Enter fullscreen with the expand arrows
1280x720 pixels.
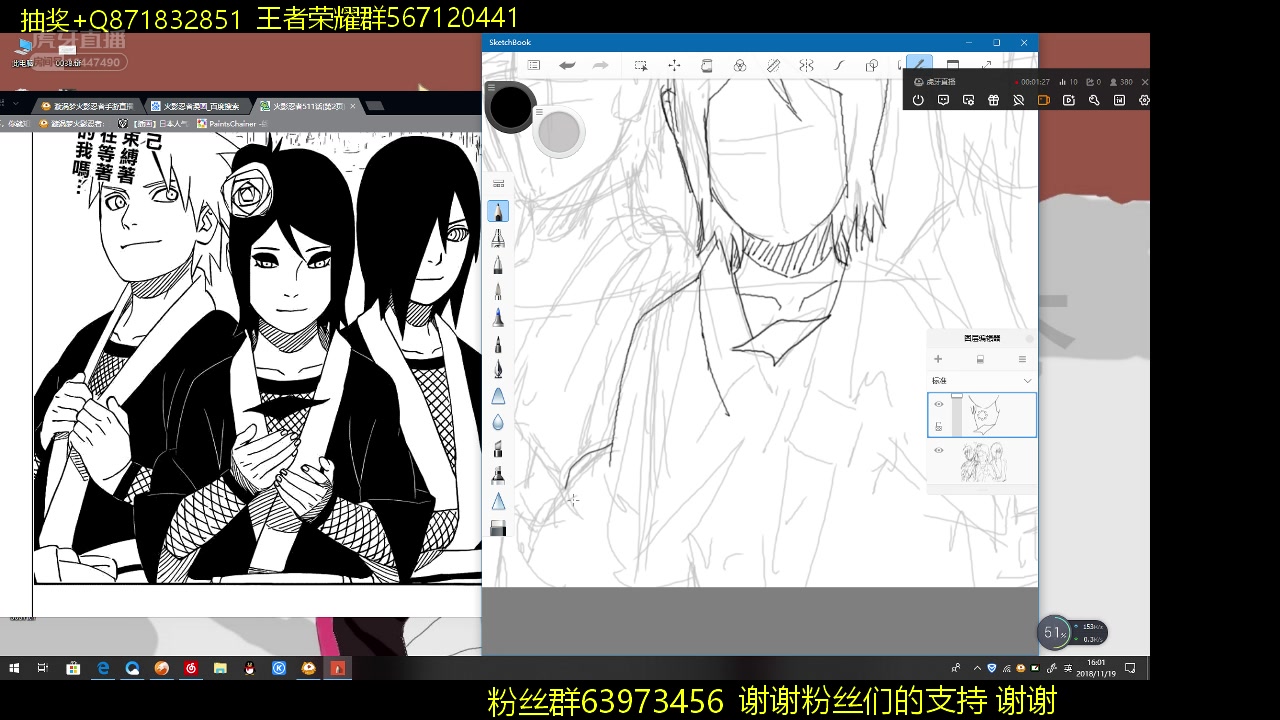[986, 64]
